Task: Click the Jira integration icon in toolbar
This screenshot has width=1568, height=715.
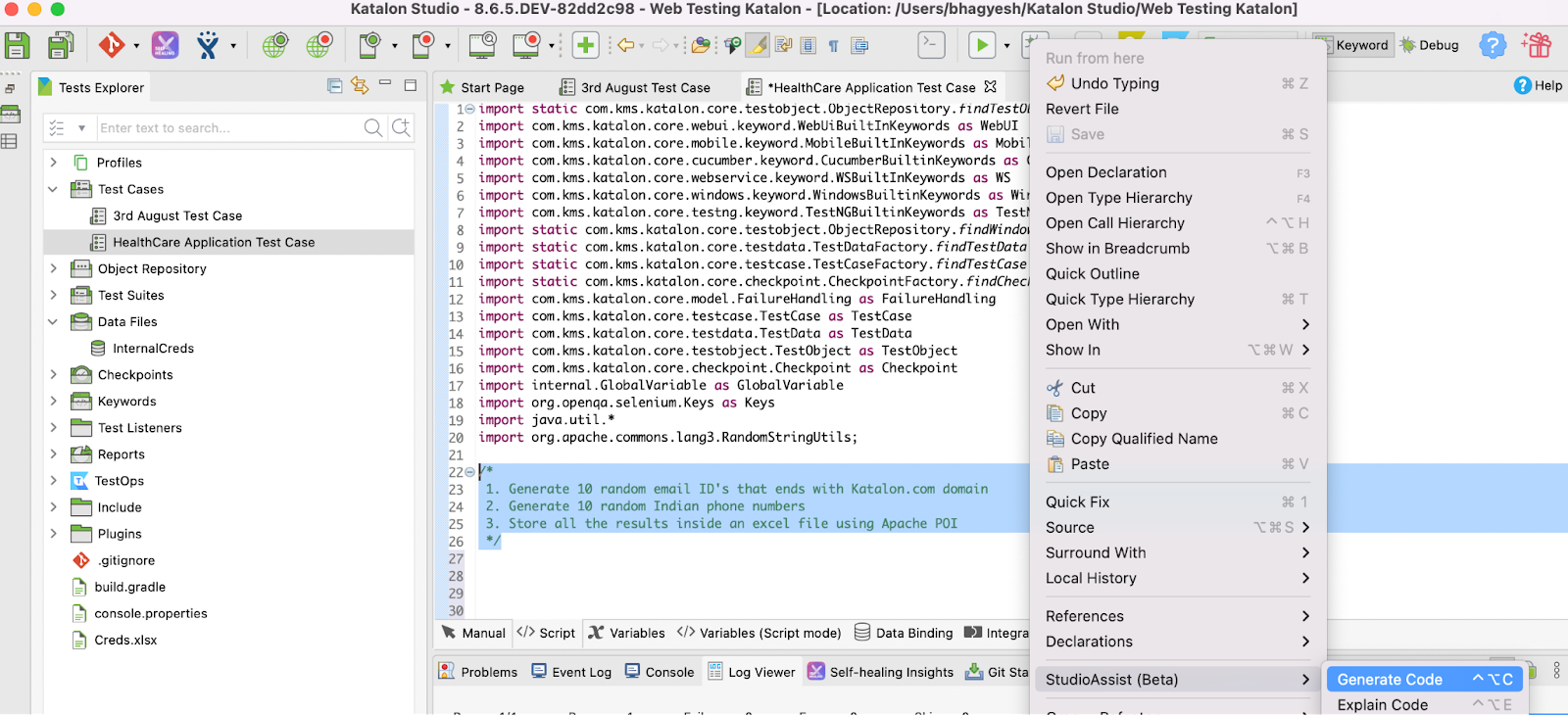Action: coord(208,45)
